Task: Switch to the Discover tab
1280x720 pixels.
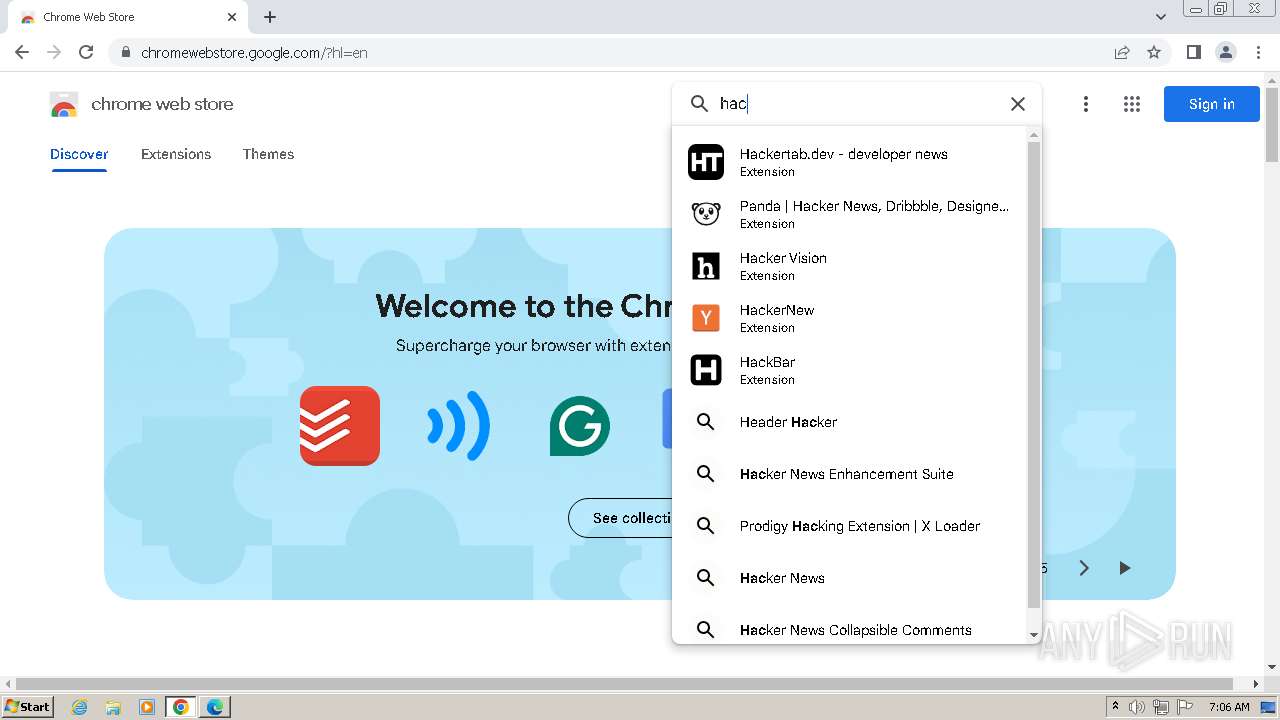Action: (79, 154)
